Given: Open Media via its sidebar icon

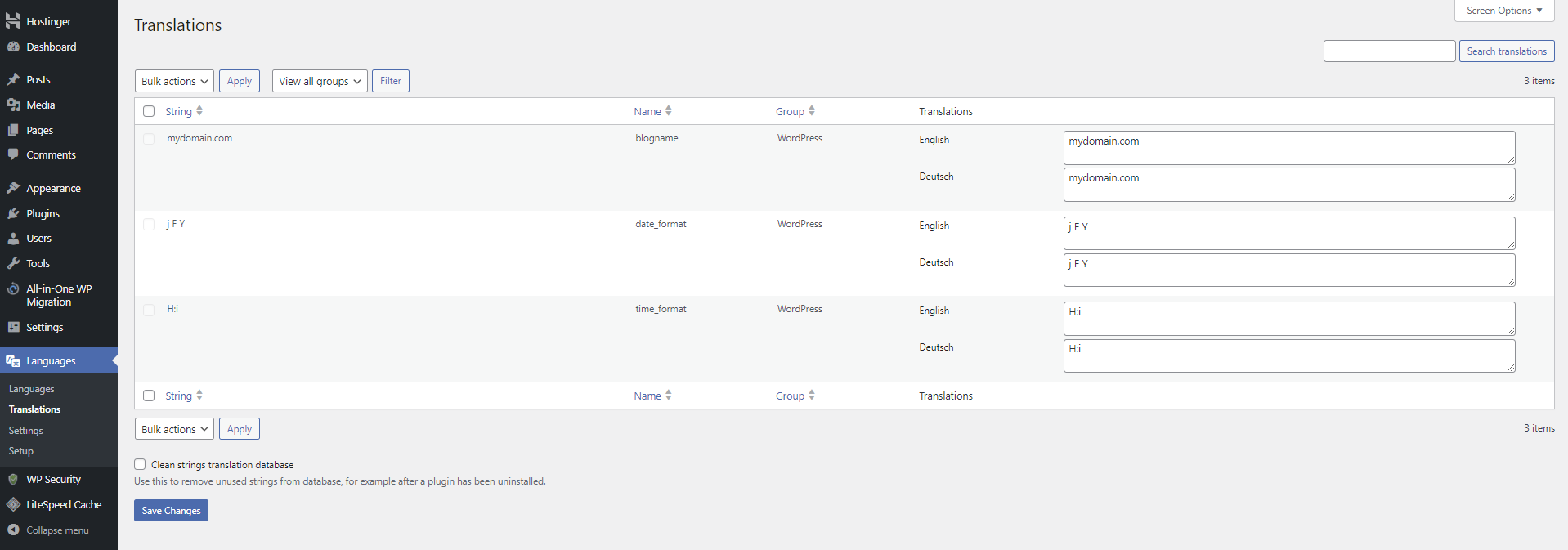Looking at the screenshot, I should click(13, 105).
